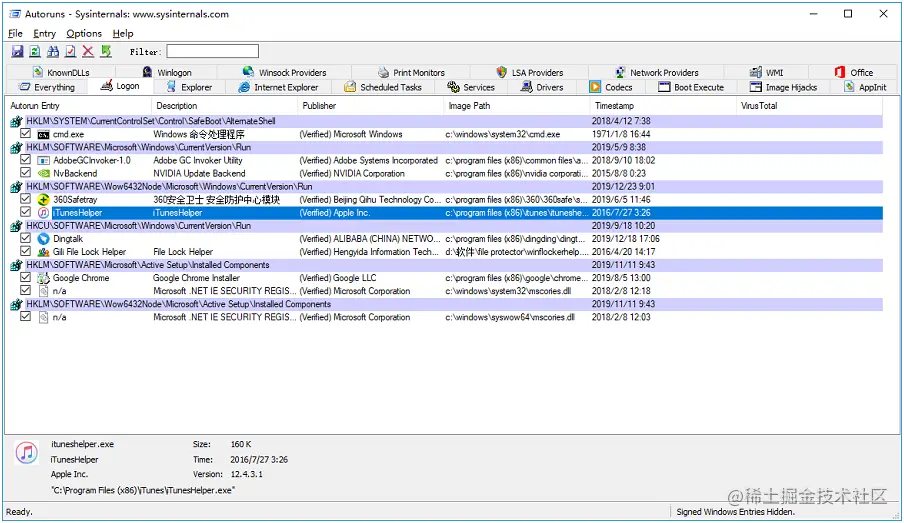This screenshot has height=523, width=904.
Task: Click the large iTunes icon in details pane
Action: (x=27, y=453)
